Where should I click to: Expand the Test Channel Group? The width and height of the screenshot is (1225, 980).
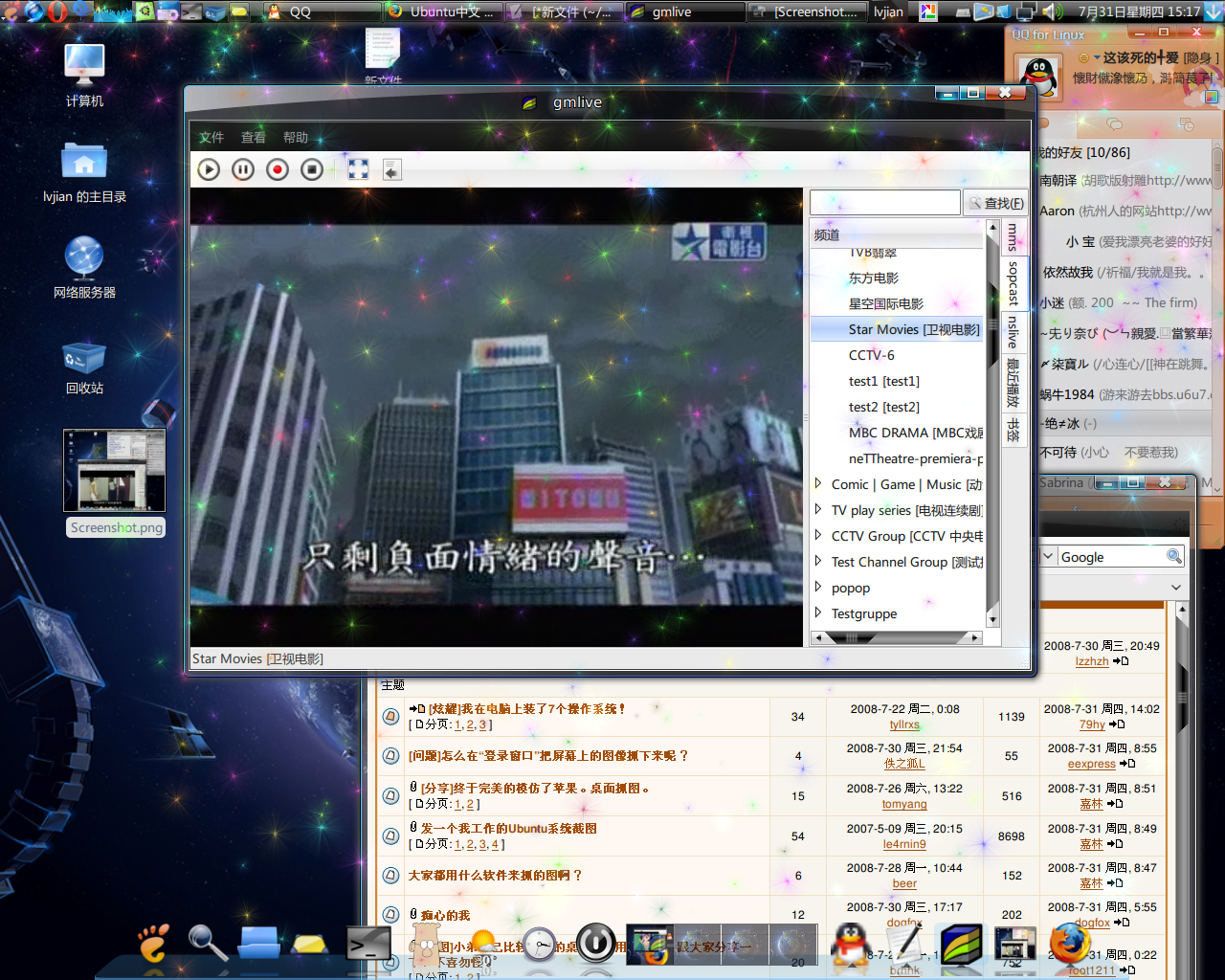pyautogui.click(x=818, y=562)
